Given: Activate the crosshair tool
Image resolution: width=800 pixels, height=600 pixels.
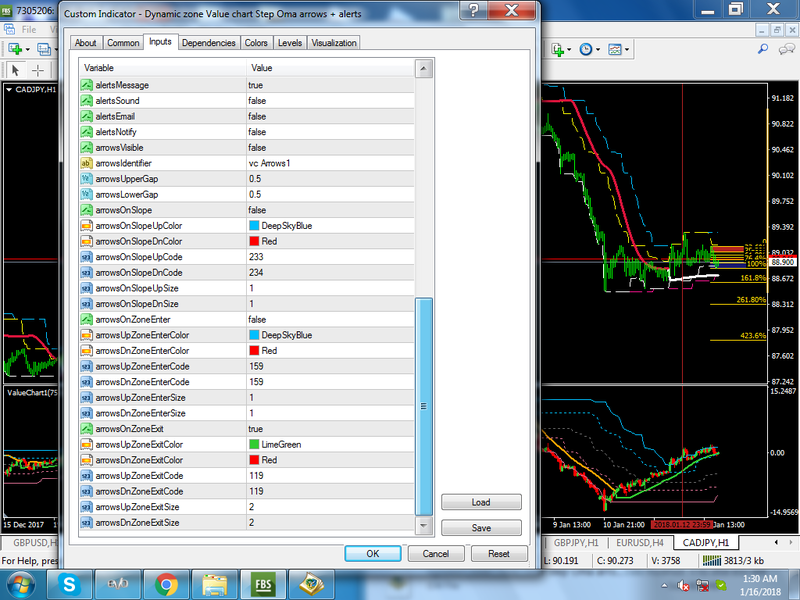Looking at the screenshot, I should (x=38, y=70).
